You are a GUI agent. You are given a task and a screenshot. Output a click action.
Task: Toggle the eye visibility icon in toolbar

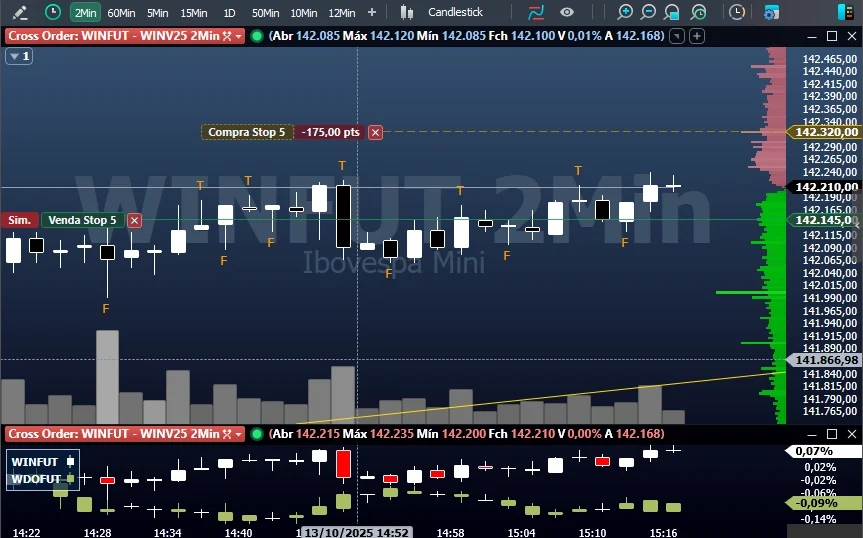tap(567, 12)
